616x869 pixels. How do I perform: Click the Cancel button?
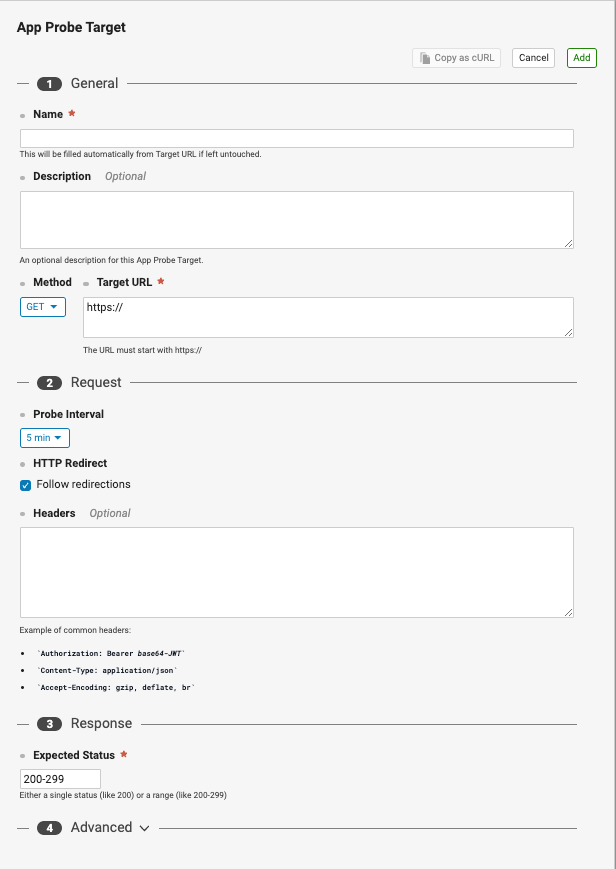point(533,58)
